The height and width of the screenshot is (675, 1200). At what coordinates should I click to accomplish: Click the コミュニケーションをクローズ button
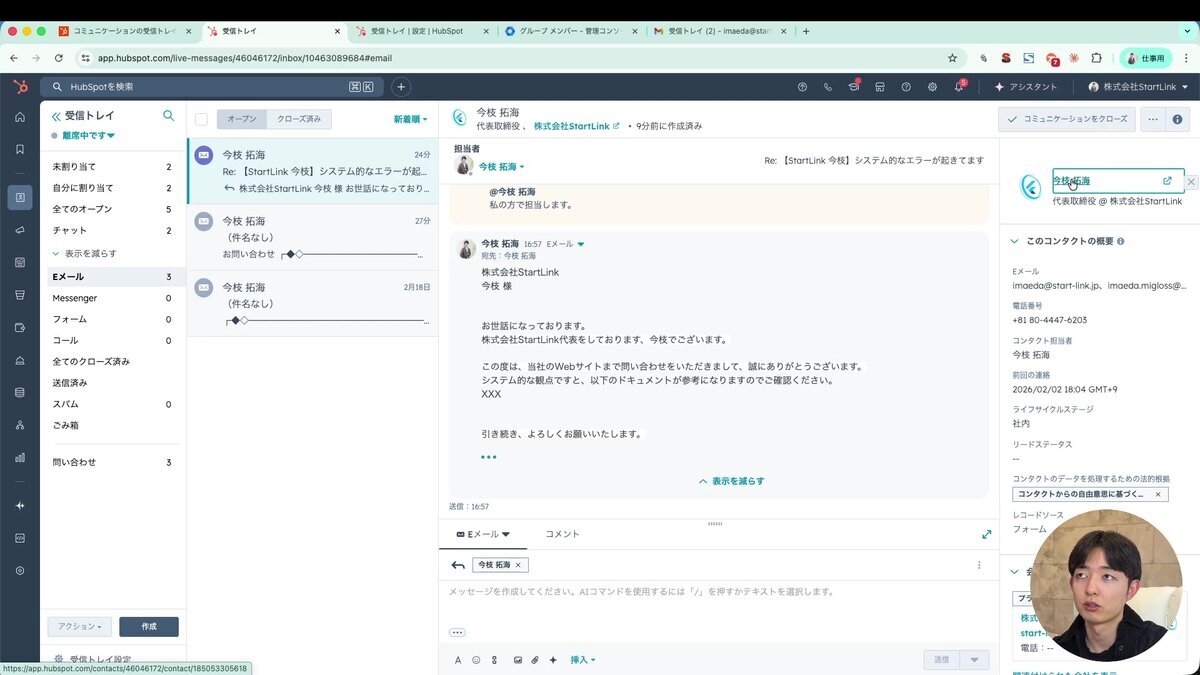point(1068,118)
